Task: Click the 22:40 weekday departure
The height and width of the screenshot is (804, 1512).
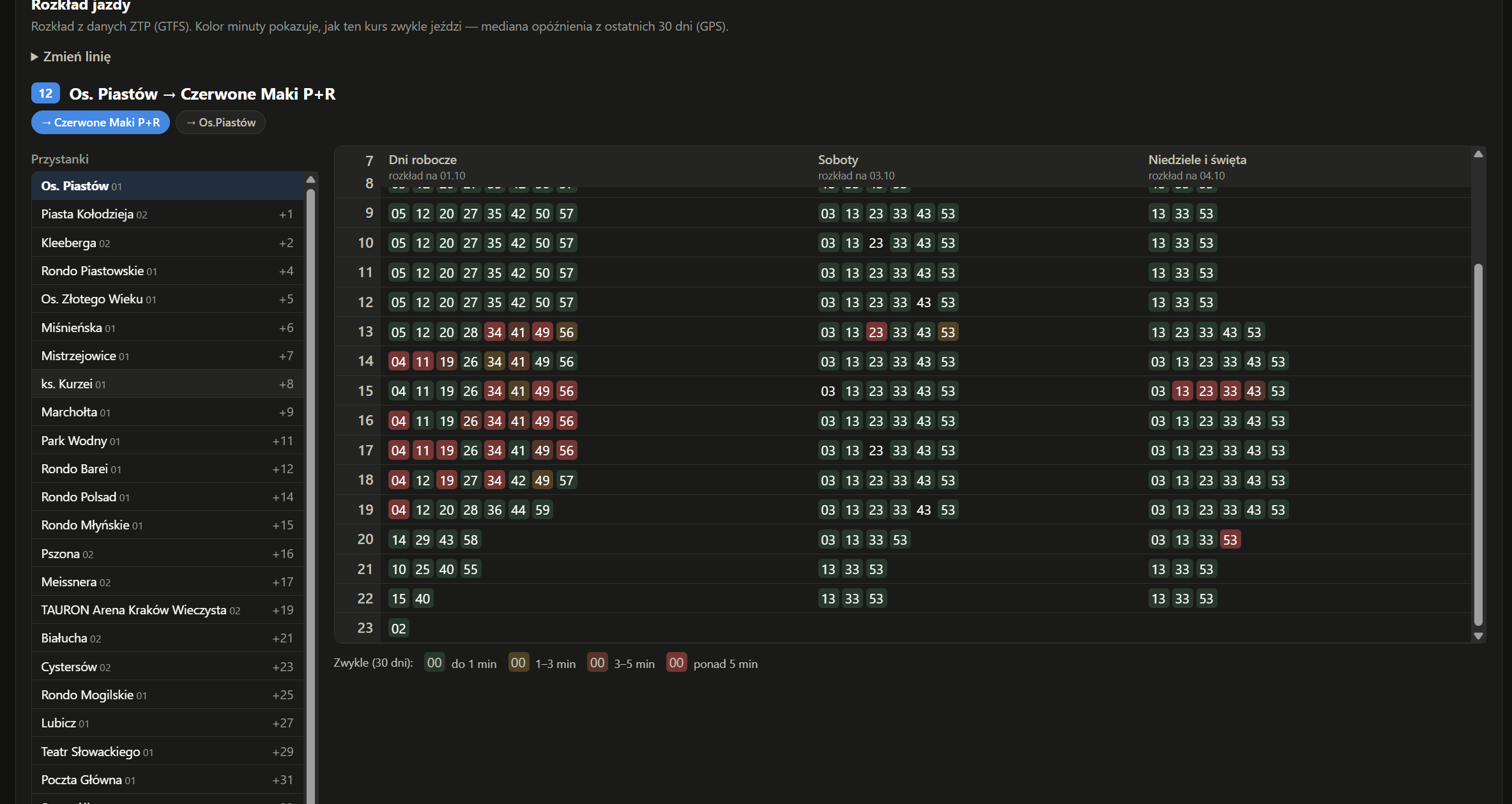Action: coord(422,598)
